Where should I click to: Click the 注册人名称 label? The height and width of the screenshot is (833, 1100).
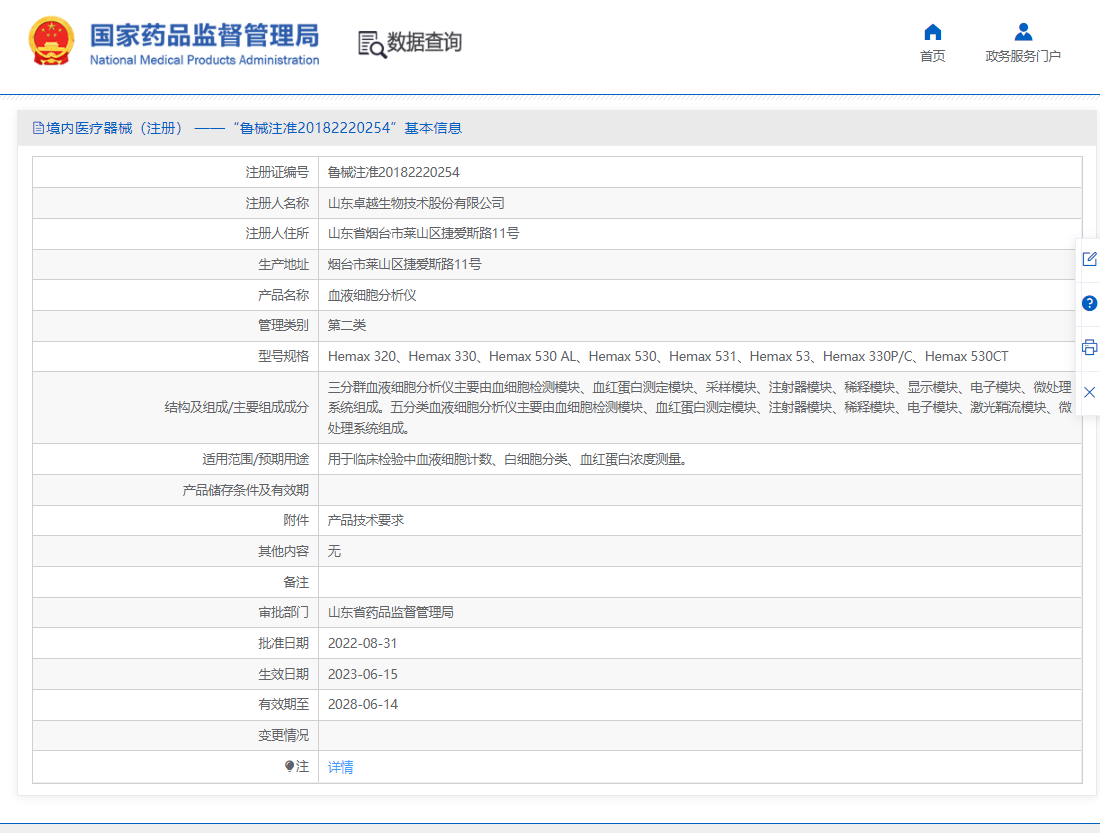[x=277, y=203]
